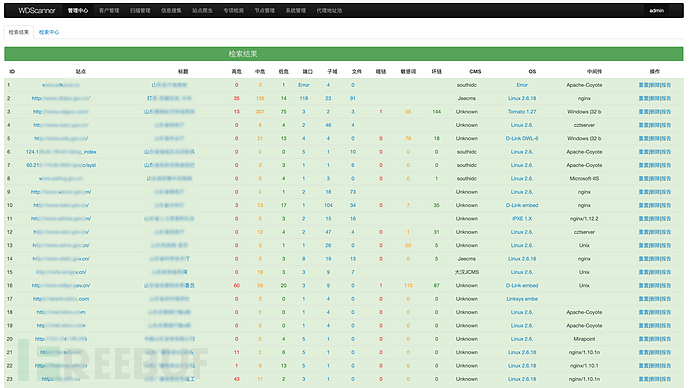Open the WDScanner brand link
This screenshot has width=690, height=388.
37,10
